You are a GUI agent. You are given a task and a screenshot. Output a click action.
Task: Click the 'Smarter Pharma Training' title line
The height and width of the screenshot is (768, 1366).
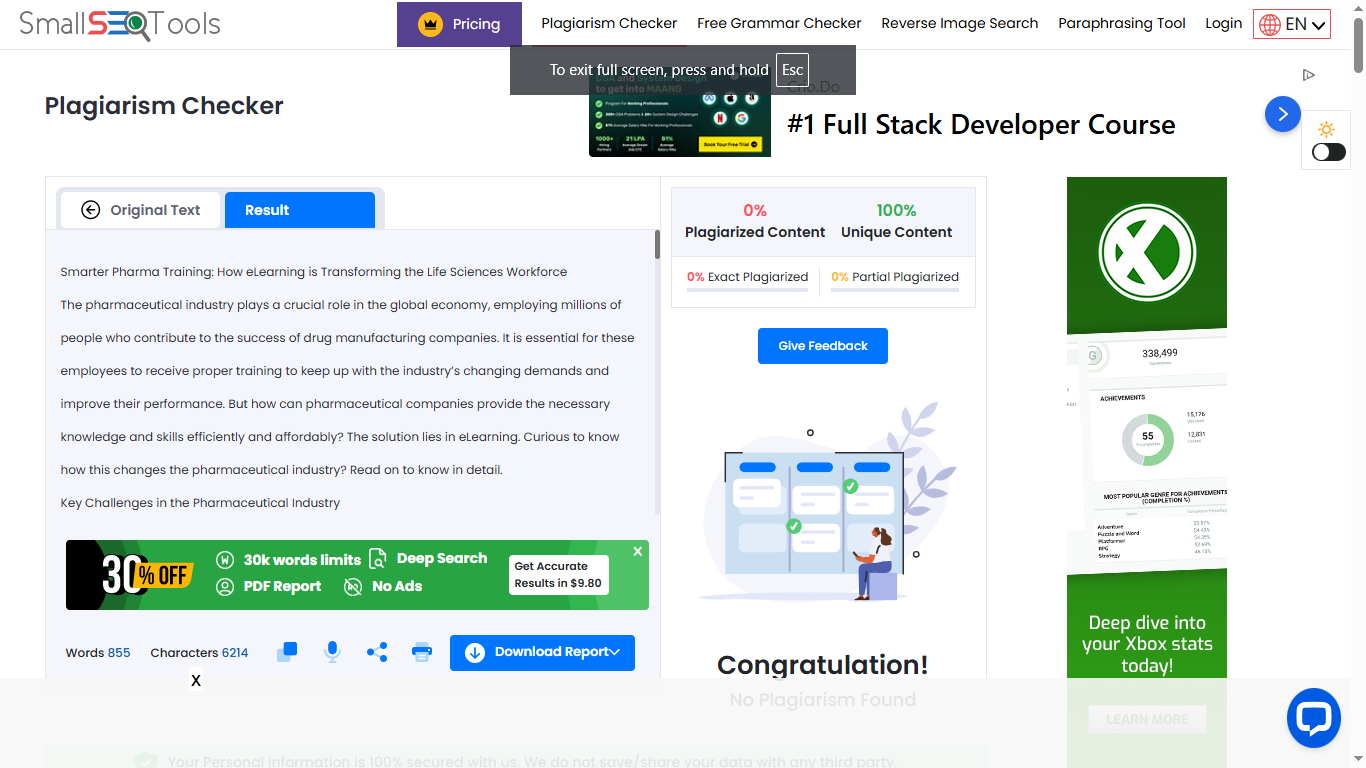click(x=314, y=272)
